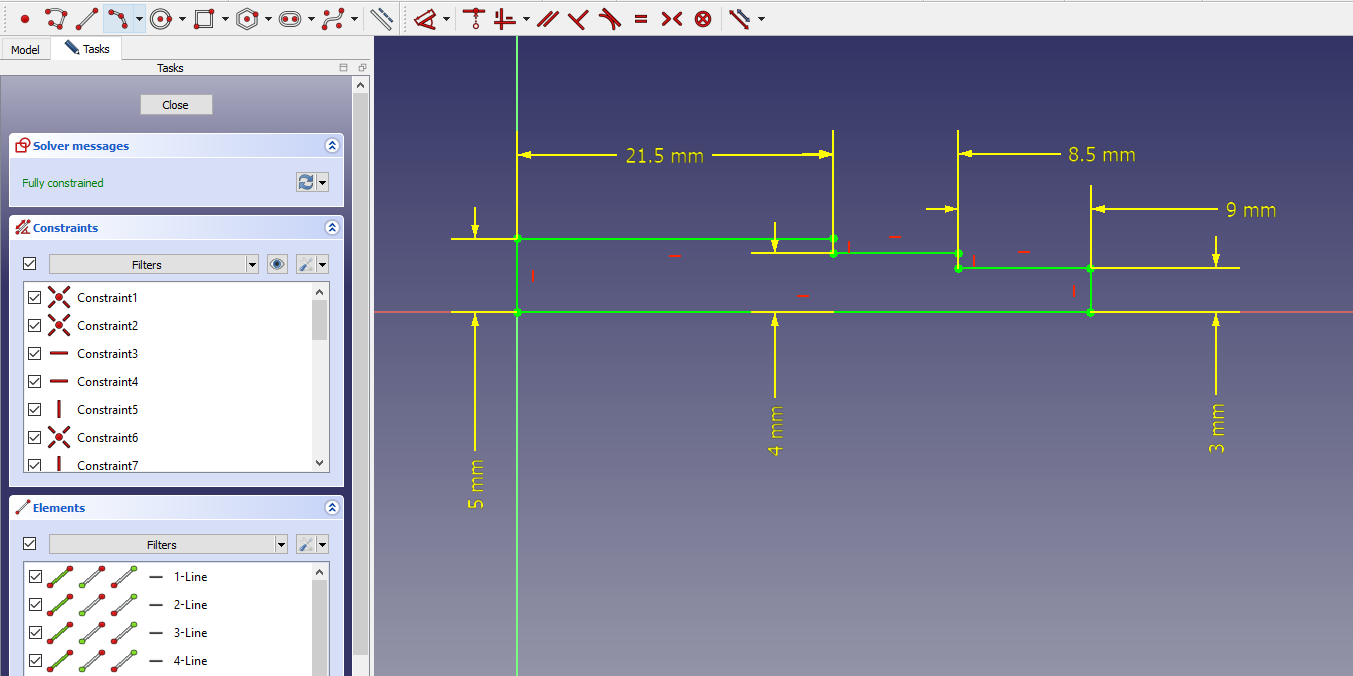1353x676 pixels.
Task: Toggle construction geometry mode
Action: (381, 18)
